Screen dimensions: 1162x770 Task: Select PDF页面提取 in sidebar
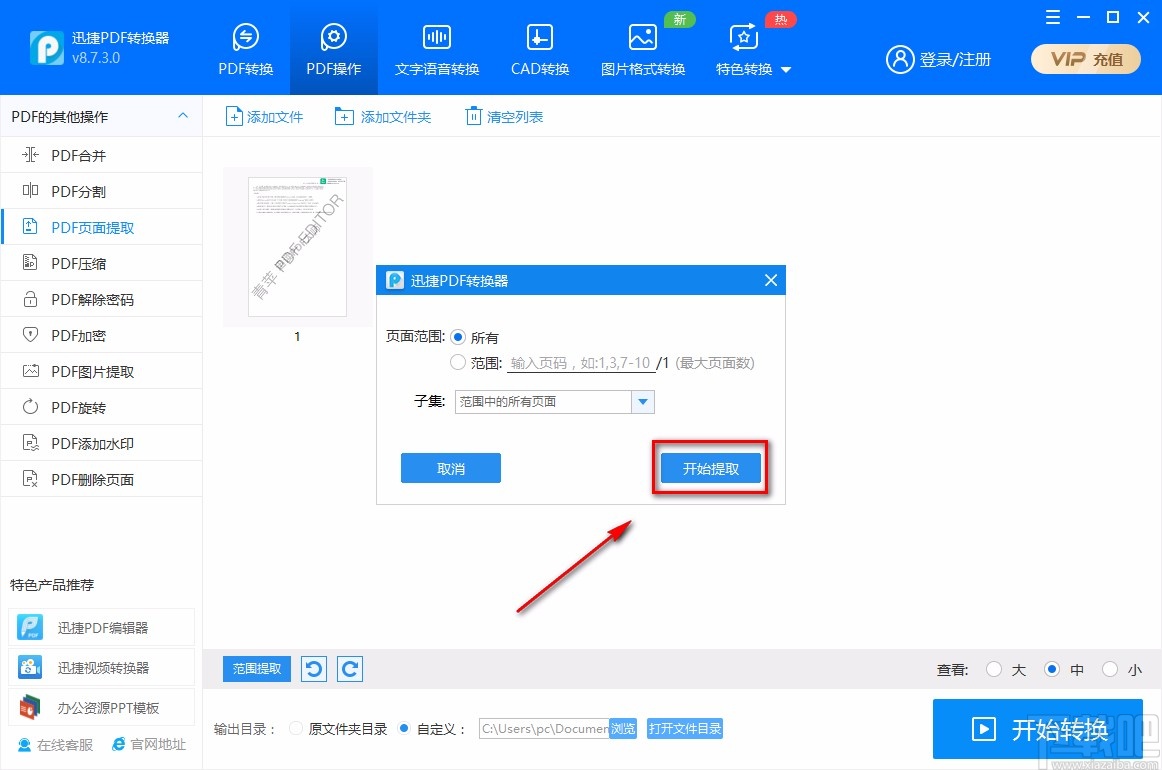click(102, 227)
